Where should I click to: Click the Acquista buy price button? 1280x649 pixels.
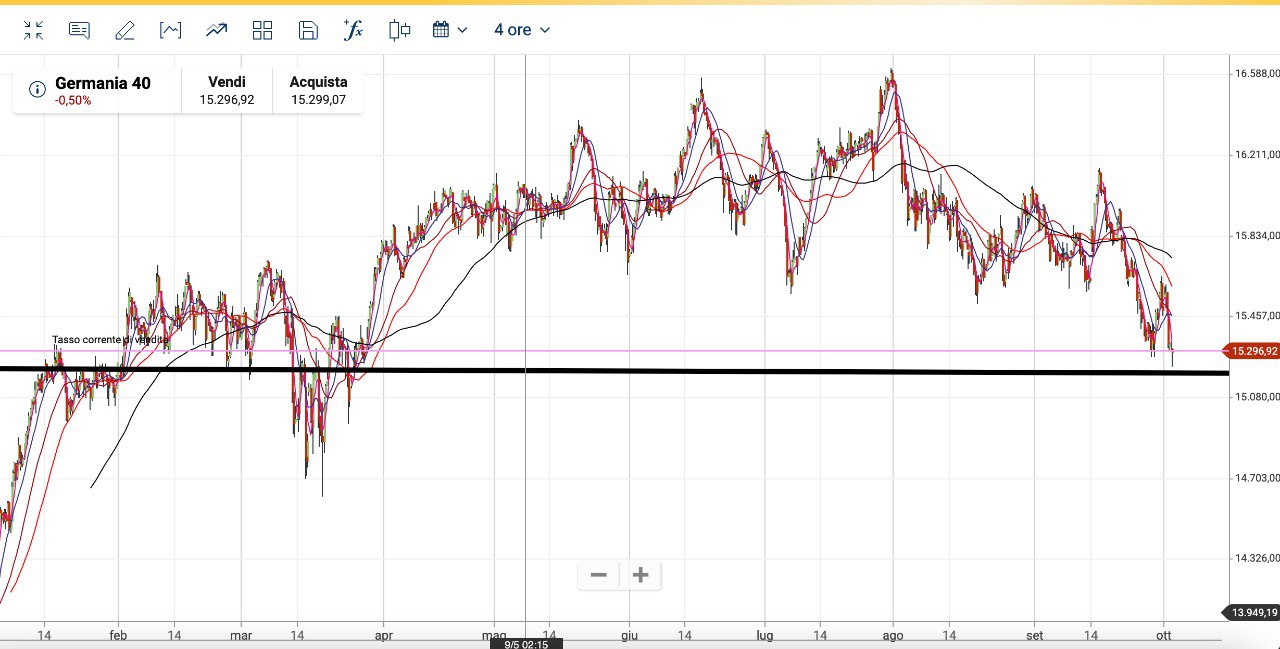coord(318,91)
